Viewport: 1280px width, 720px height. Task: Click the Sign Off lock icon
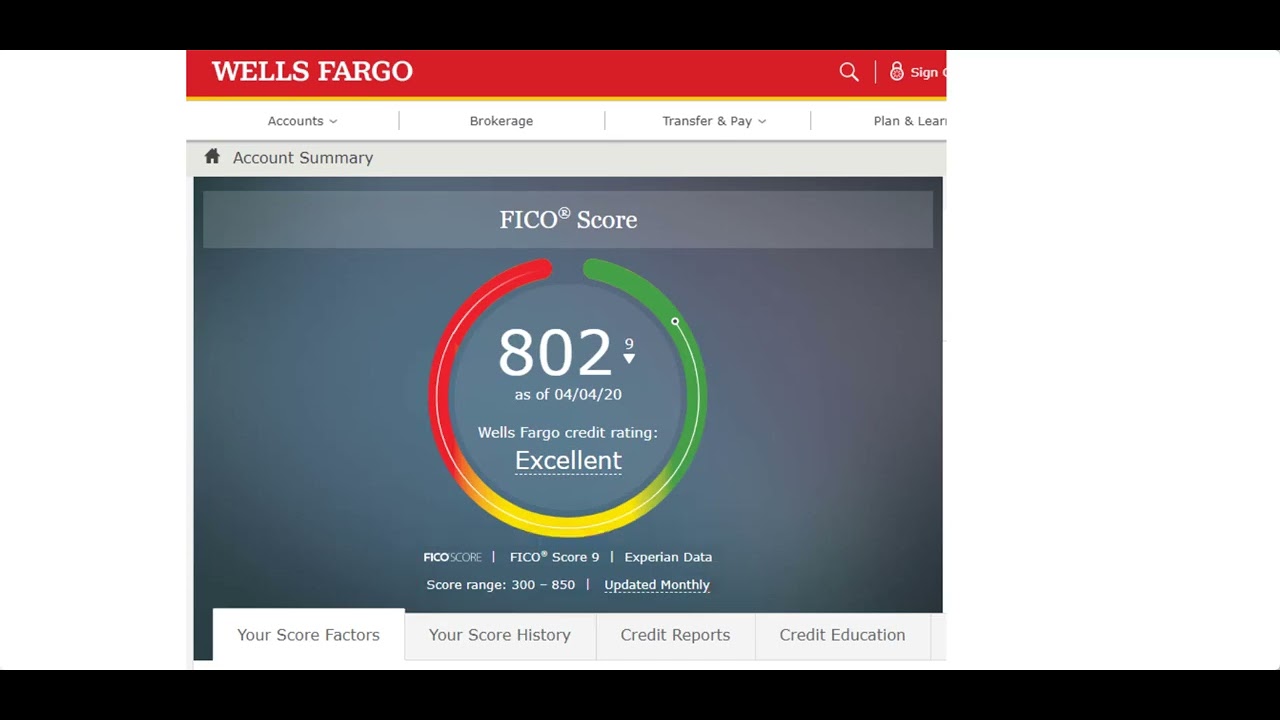point(896,72)
